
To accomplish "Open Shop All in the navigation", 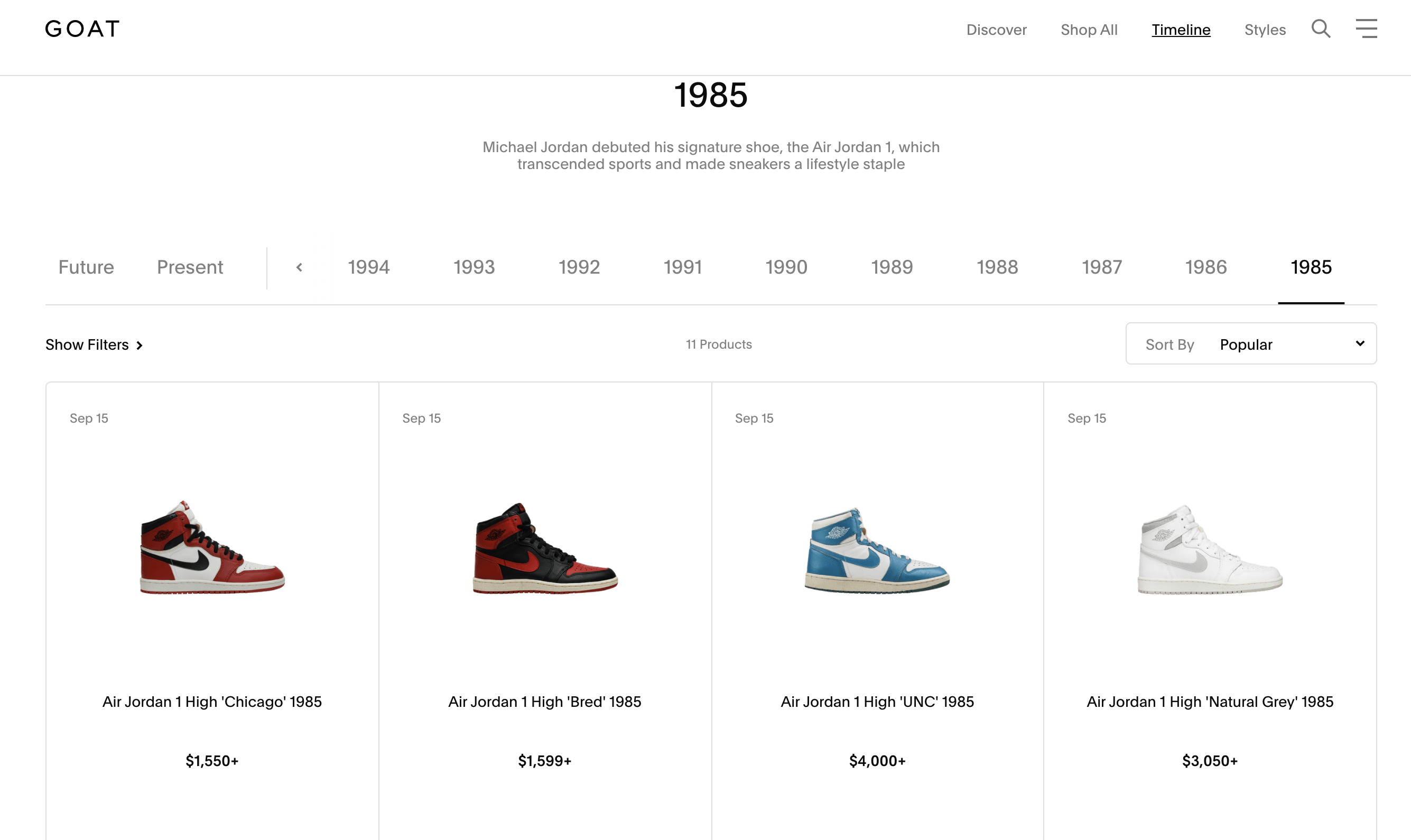I will point(1088,30).
